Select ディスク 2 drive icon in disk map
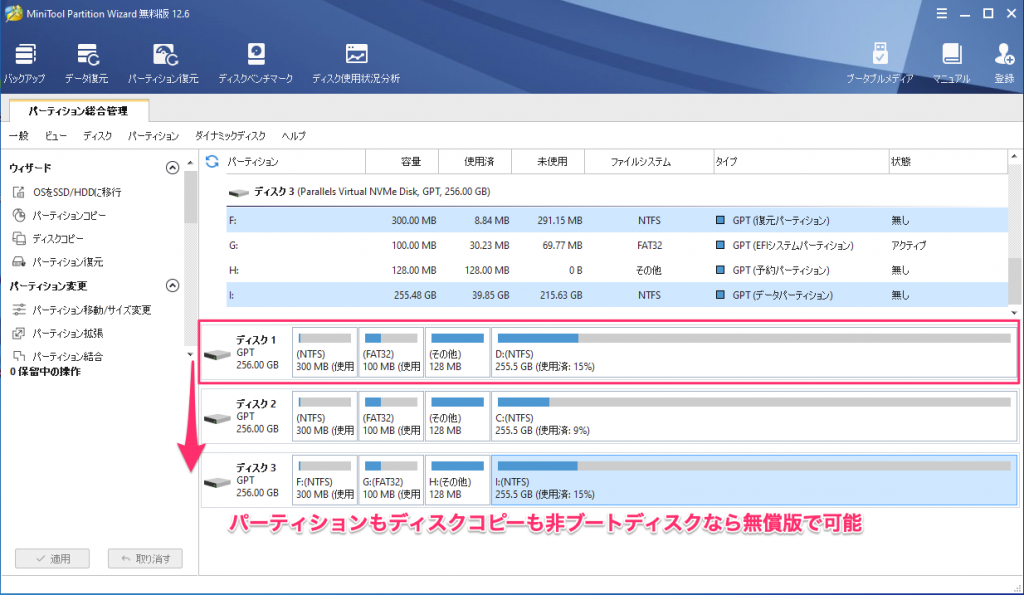 point(217,419)
